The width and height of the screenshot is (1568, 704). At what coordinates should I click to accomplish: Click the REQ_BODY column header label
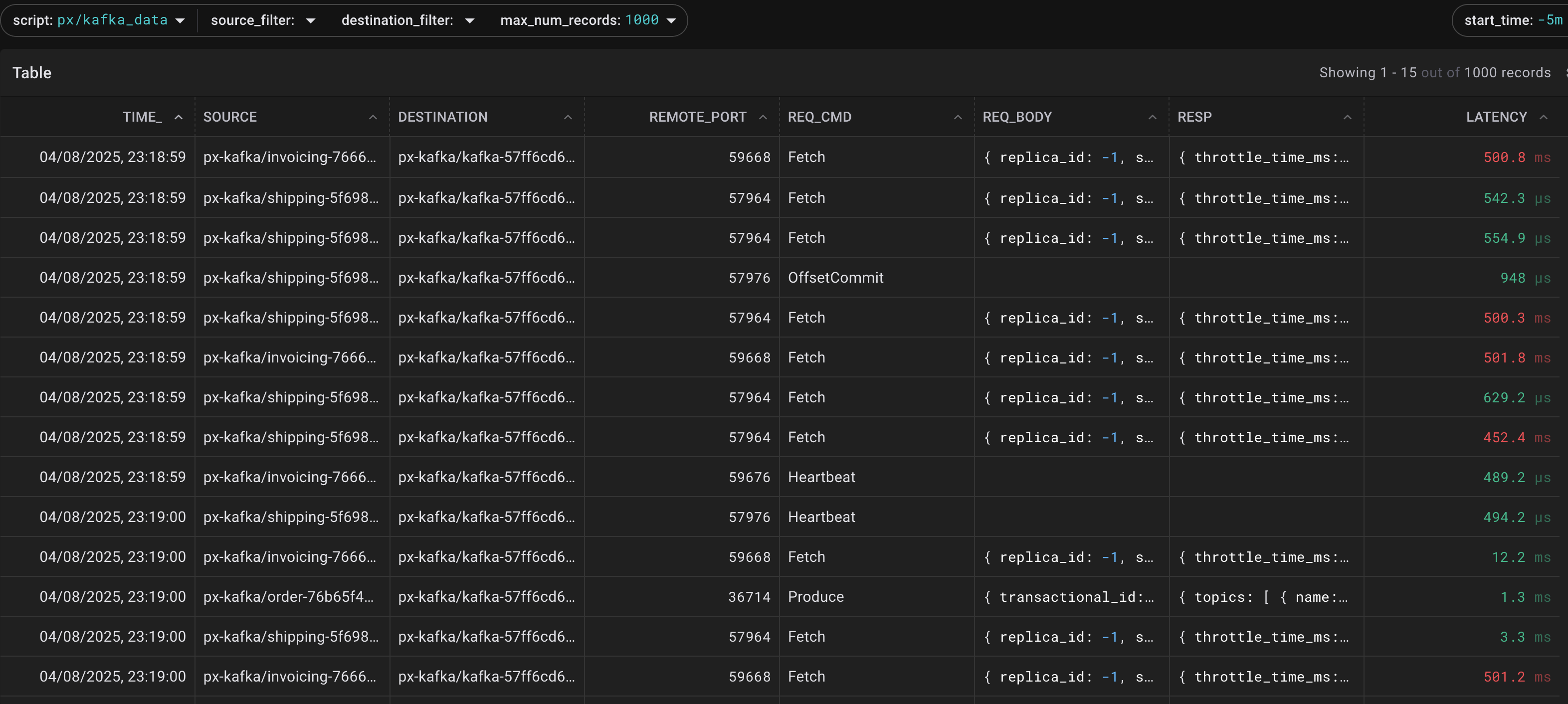(x=1016, y=117)
